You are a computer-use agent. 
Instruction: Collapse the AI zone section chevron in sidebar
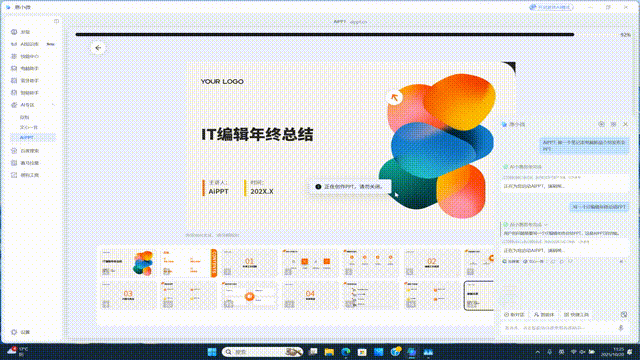pos(53,105)
